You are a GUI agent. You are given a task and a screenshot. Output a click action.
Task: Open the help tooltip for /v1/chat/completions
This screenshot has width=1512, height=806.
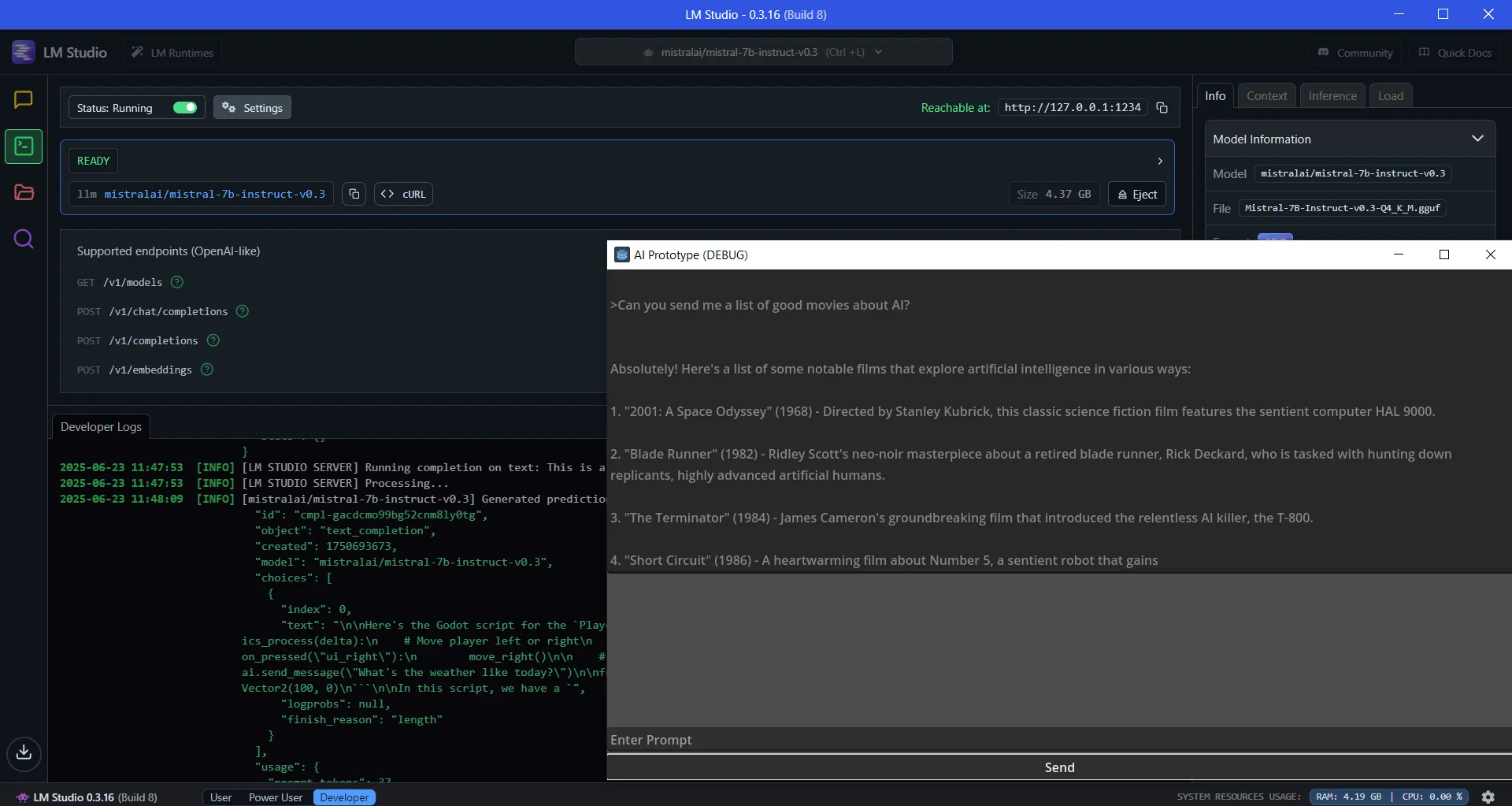click(x=242, y=312)
